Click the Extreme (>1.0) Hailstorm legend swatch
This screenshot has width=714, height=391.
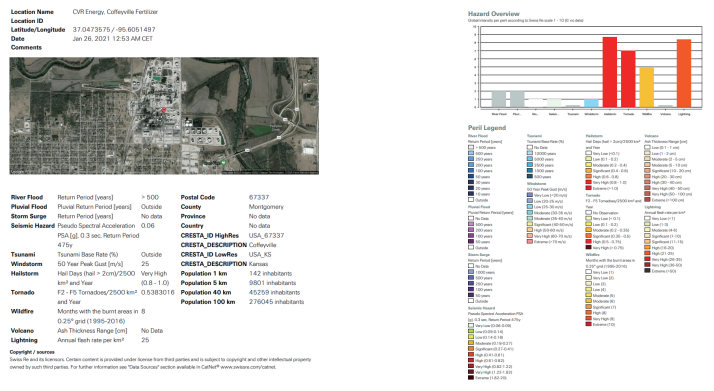[588, 188]
